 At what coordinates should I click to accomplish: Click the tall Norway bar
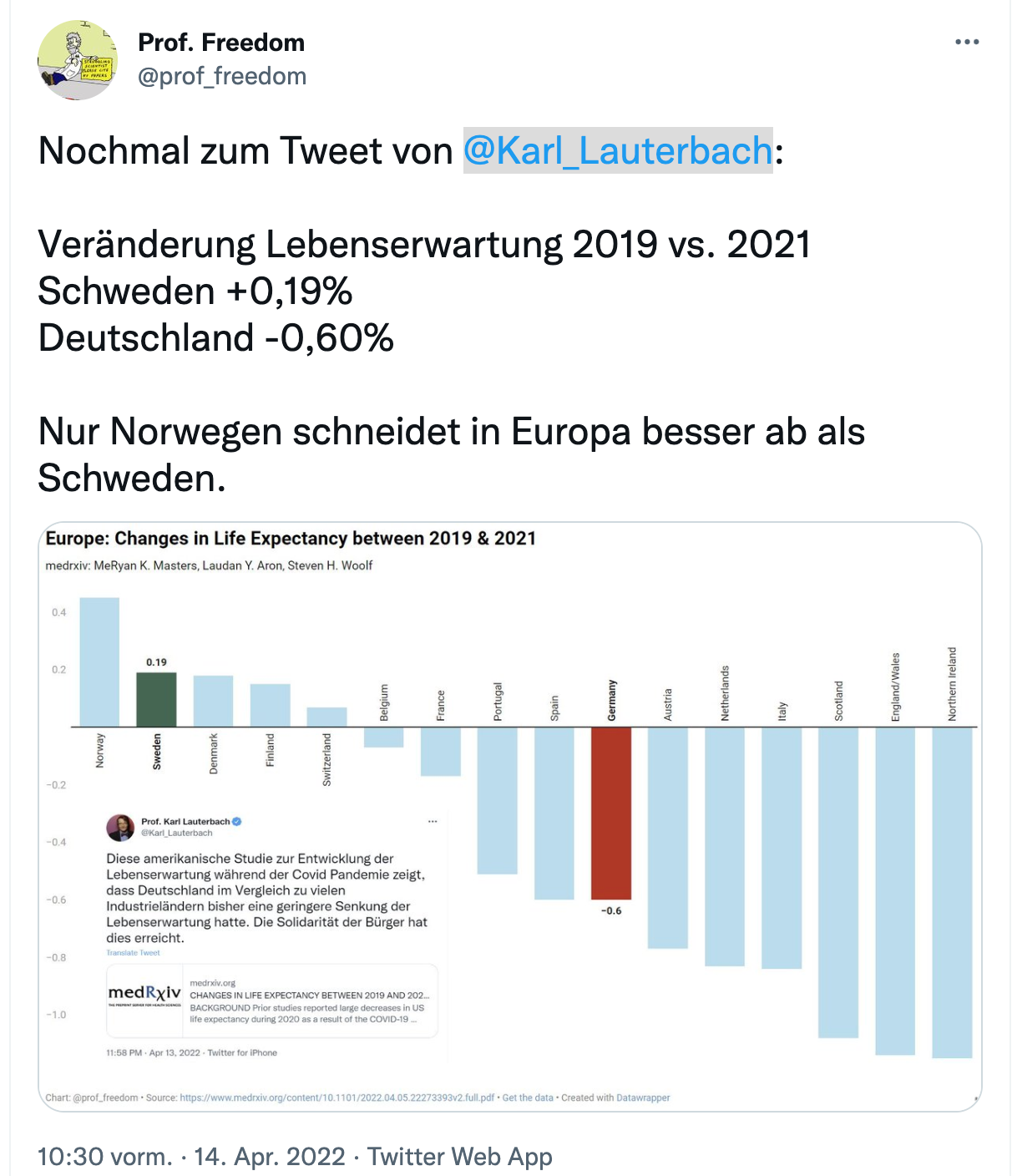coord(99,661)
